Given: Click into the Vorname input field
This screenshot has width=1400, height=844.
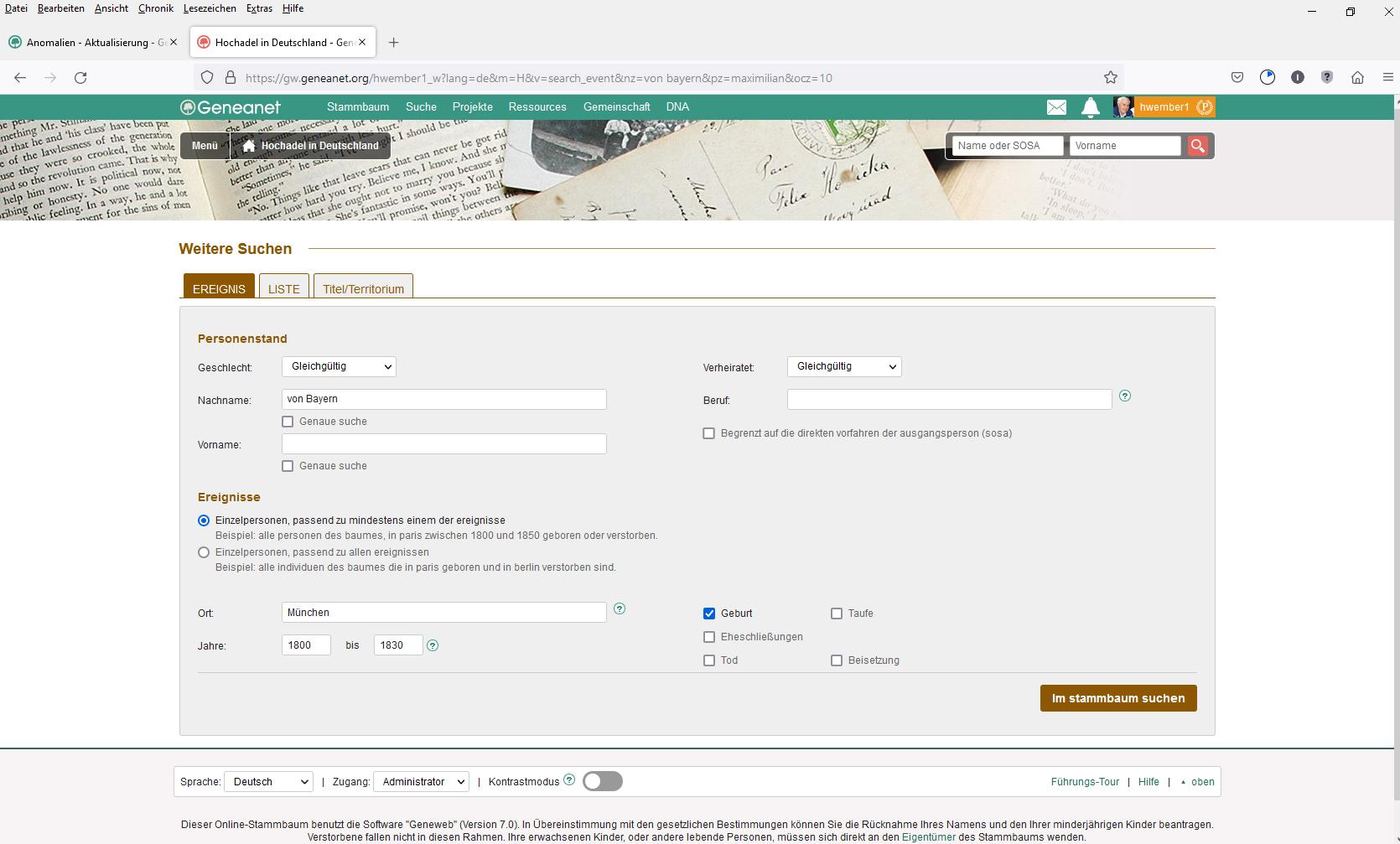Looking at the screenshot, I should 443,444.
